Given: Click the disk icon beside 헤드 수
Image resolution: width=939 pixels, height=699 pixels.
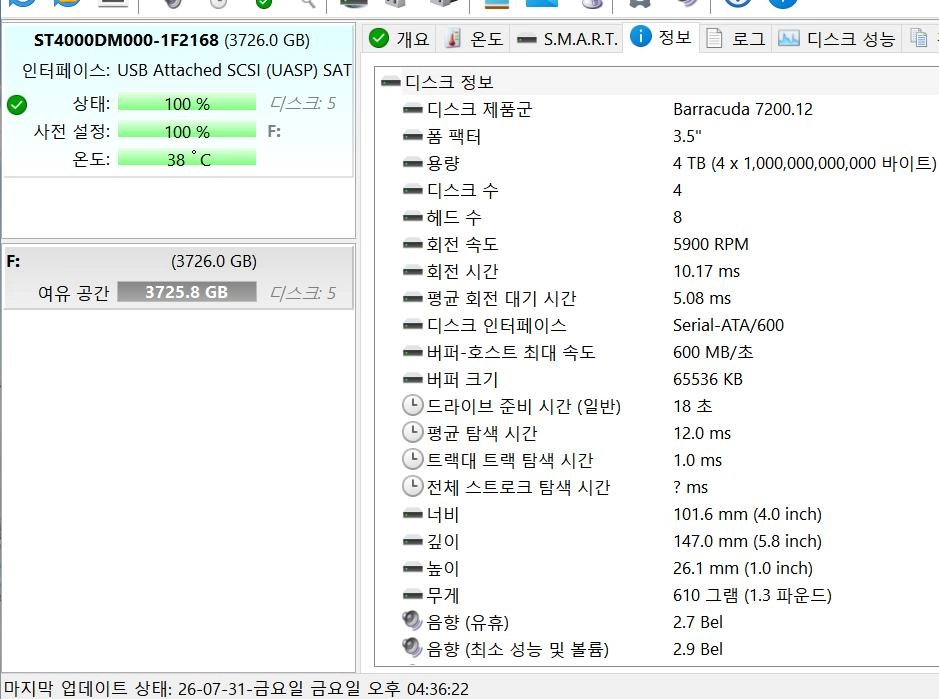Looking at the screenshot, I should click(413, 217).
